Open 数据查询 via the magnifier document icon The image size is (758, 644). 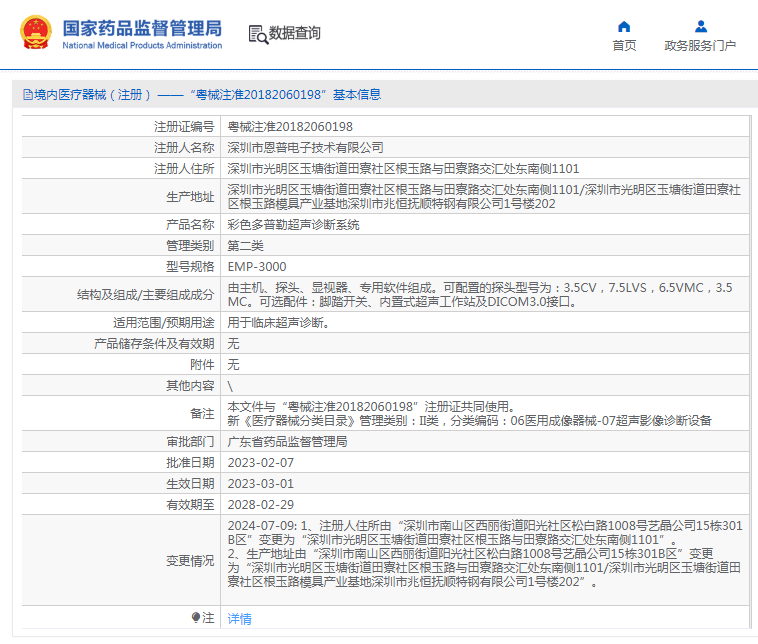pyautogui.click(x=258, y=34)
